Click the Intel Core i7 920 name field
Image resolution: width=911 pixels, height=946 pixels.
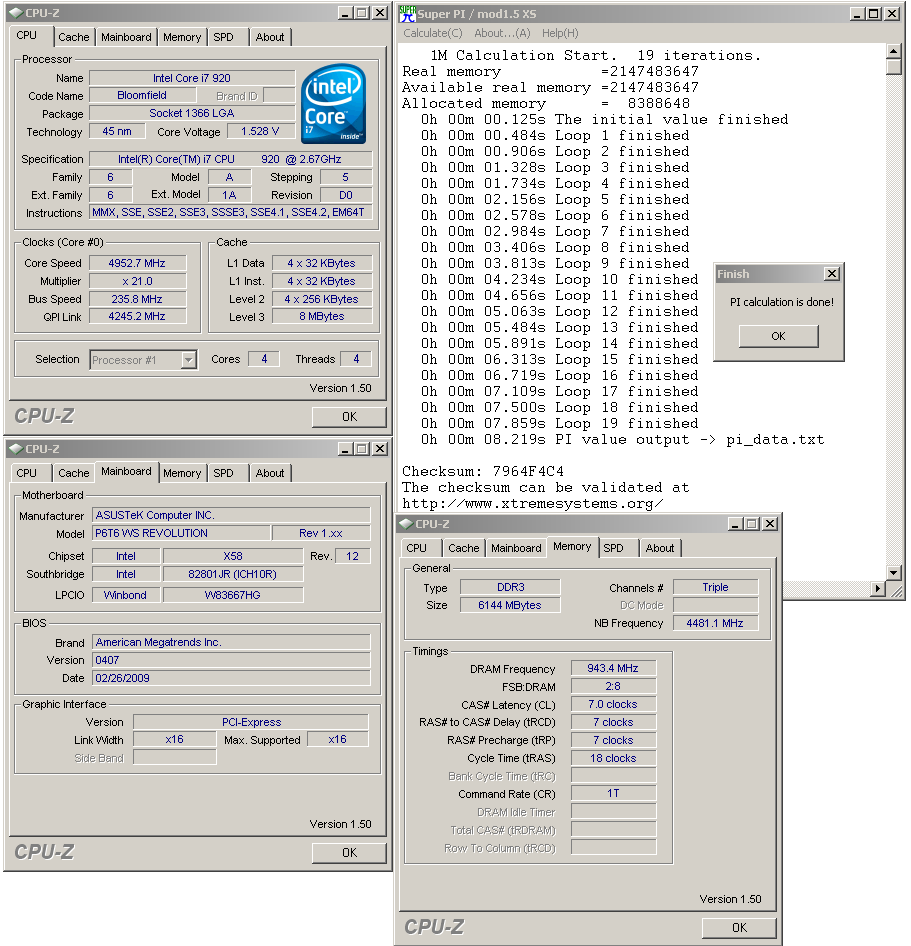pyautogui.click(x=192, y=78)
